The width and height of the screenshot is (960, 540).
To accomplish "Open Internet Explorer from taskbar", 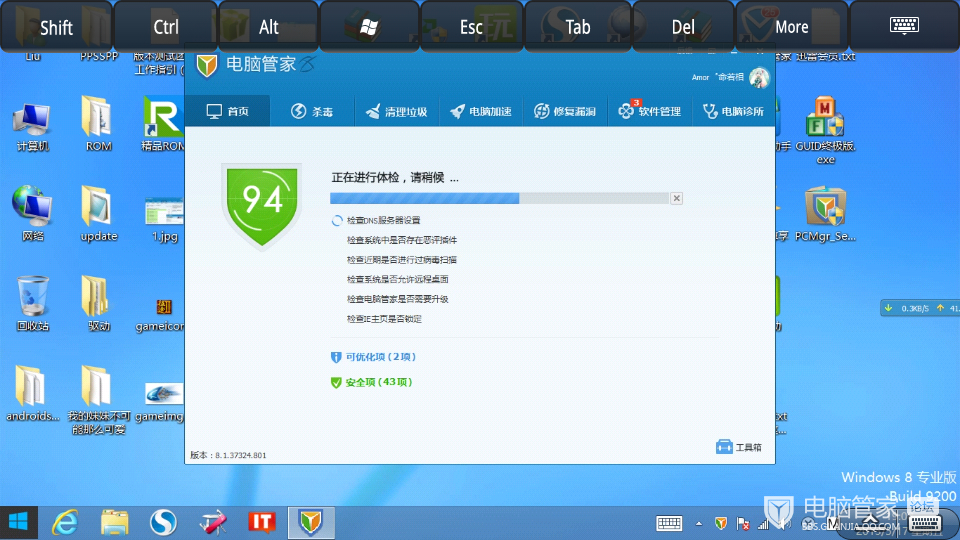I will click(65, 522).
